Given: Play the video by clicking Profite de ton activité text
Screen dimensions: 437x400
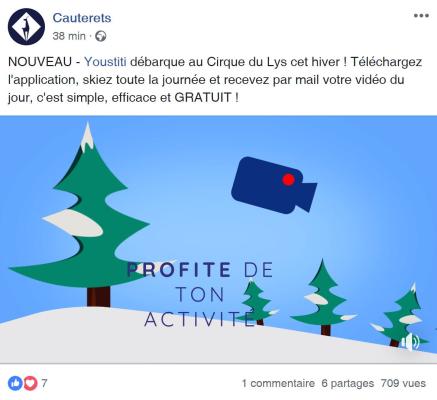Looking at the screenshot, I should point(200,294).
